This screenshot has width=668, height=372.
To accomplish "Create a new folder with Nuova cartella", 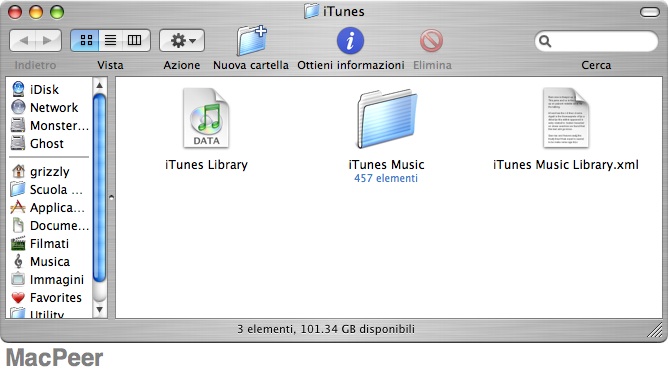I will click(x=251, y=40).
